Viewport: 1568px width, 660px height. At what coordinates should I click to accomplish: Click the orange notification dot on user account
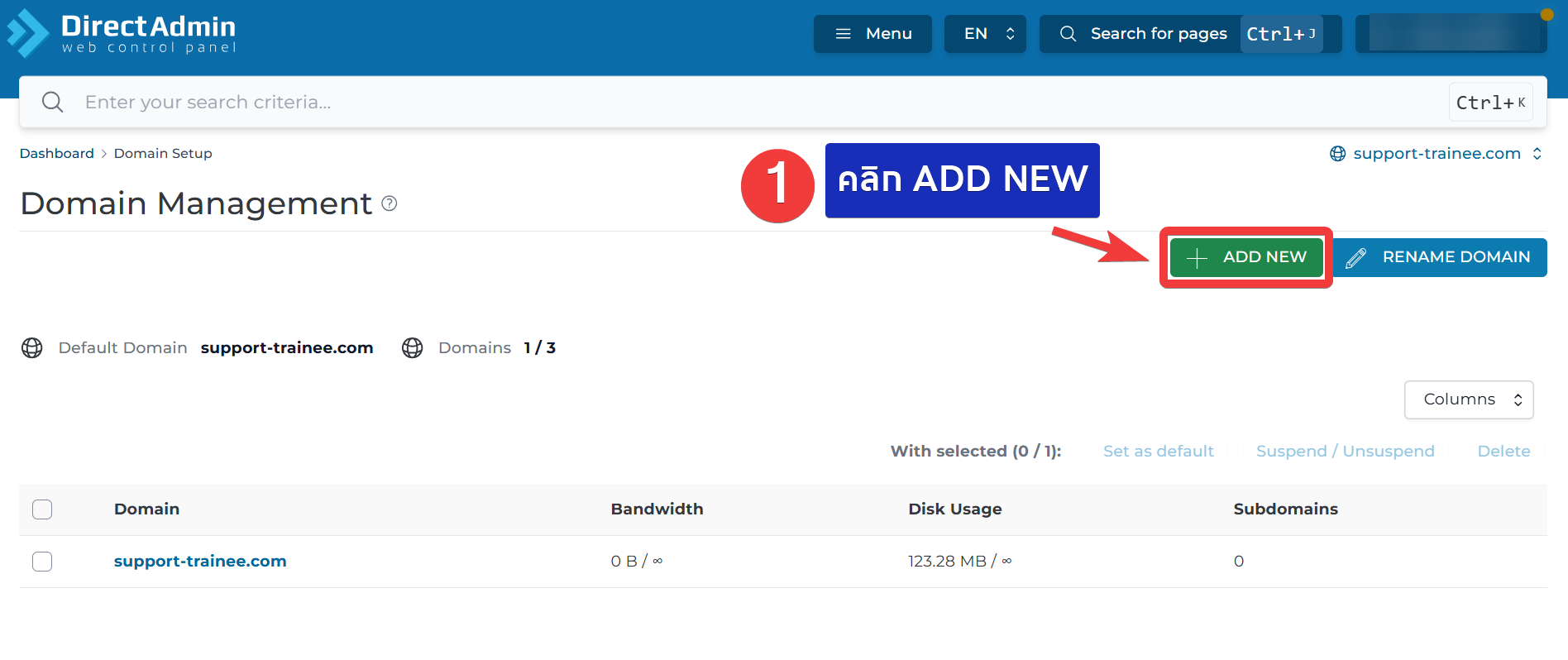tap(1546, 14)
